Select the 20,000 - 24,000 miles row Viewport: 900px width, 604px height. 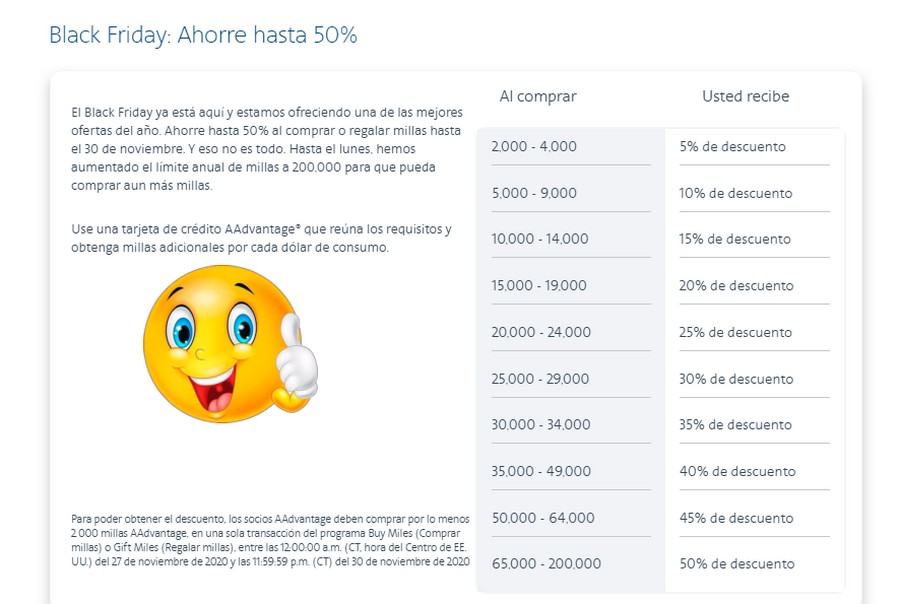pos(660,332)
